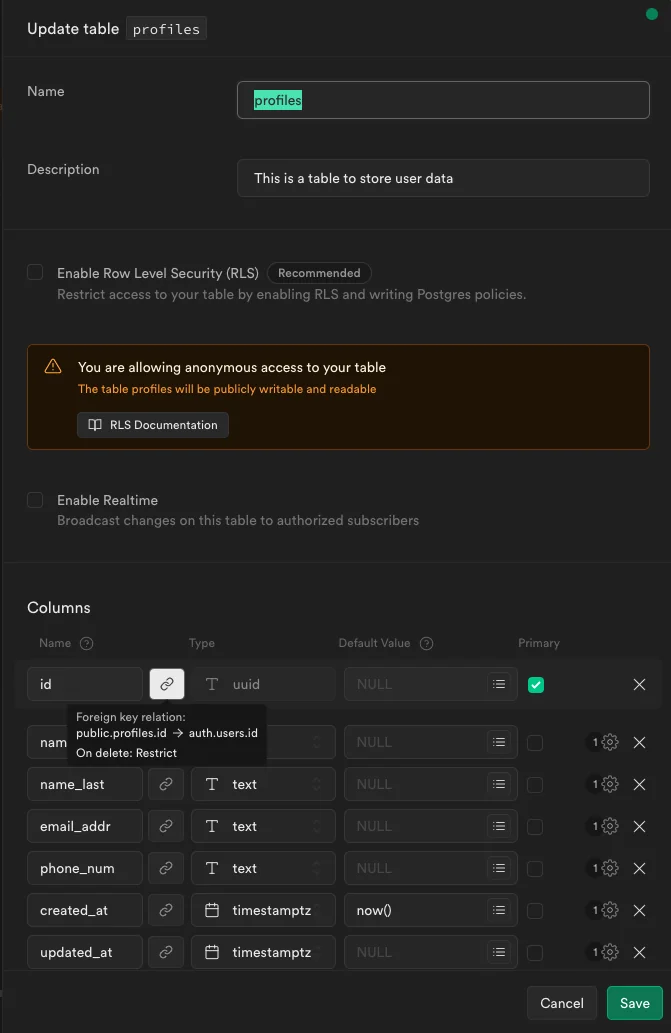Enable Row Level Security (RLS)
This screenshot has height=1033, width=671.
pos(35,272)
